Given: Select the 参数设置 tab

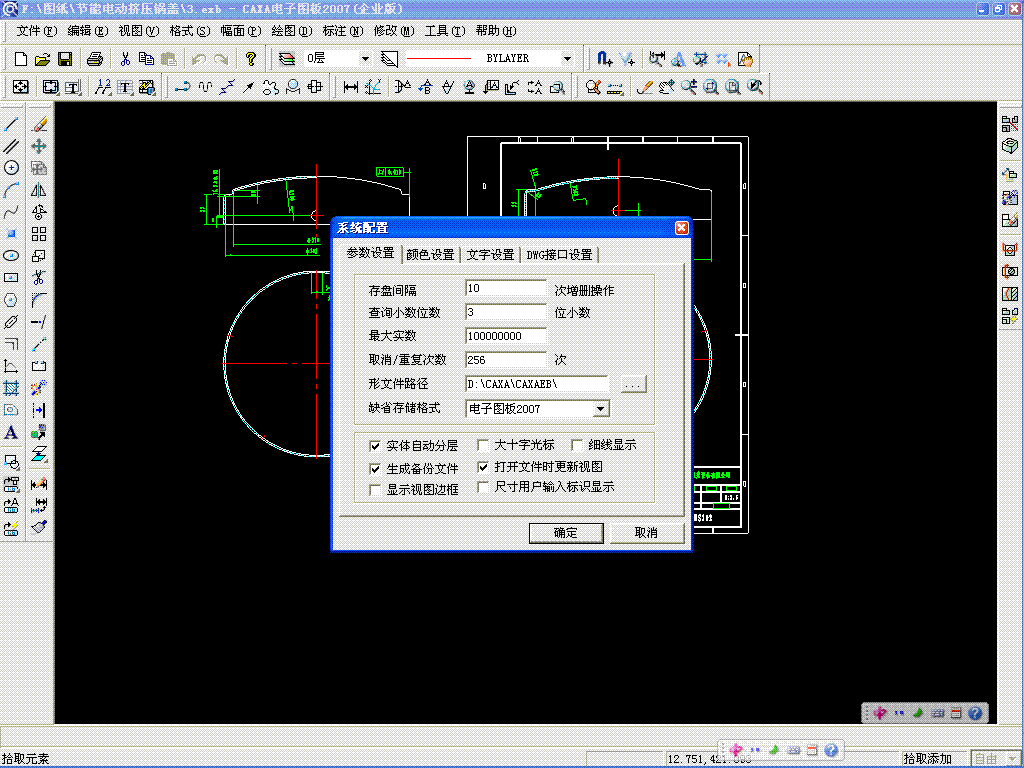Looking at the screenshot, I should point(370,253).
